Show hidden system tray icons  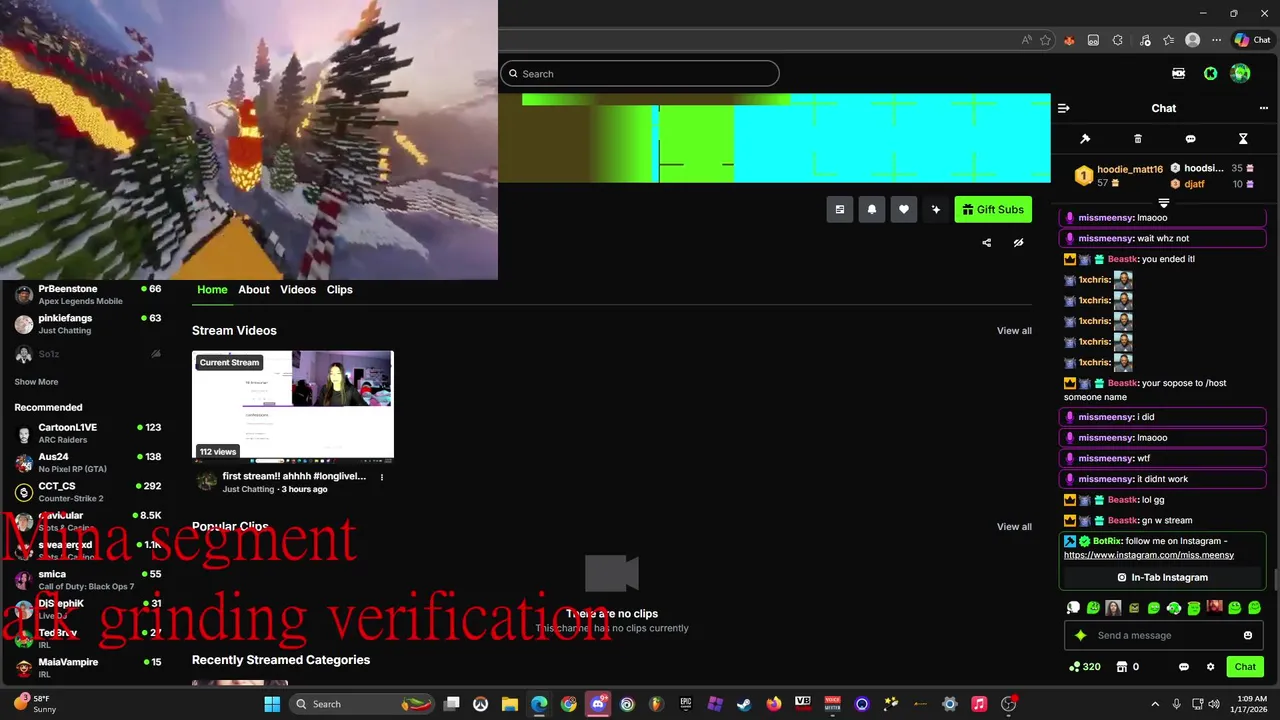[1155, 704]
